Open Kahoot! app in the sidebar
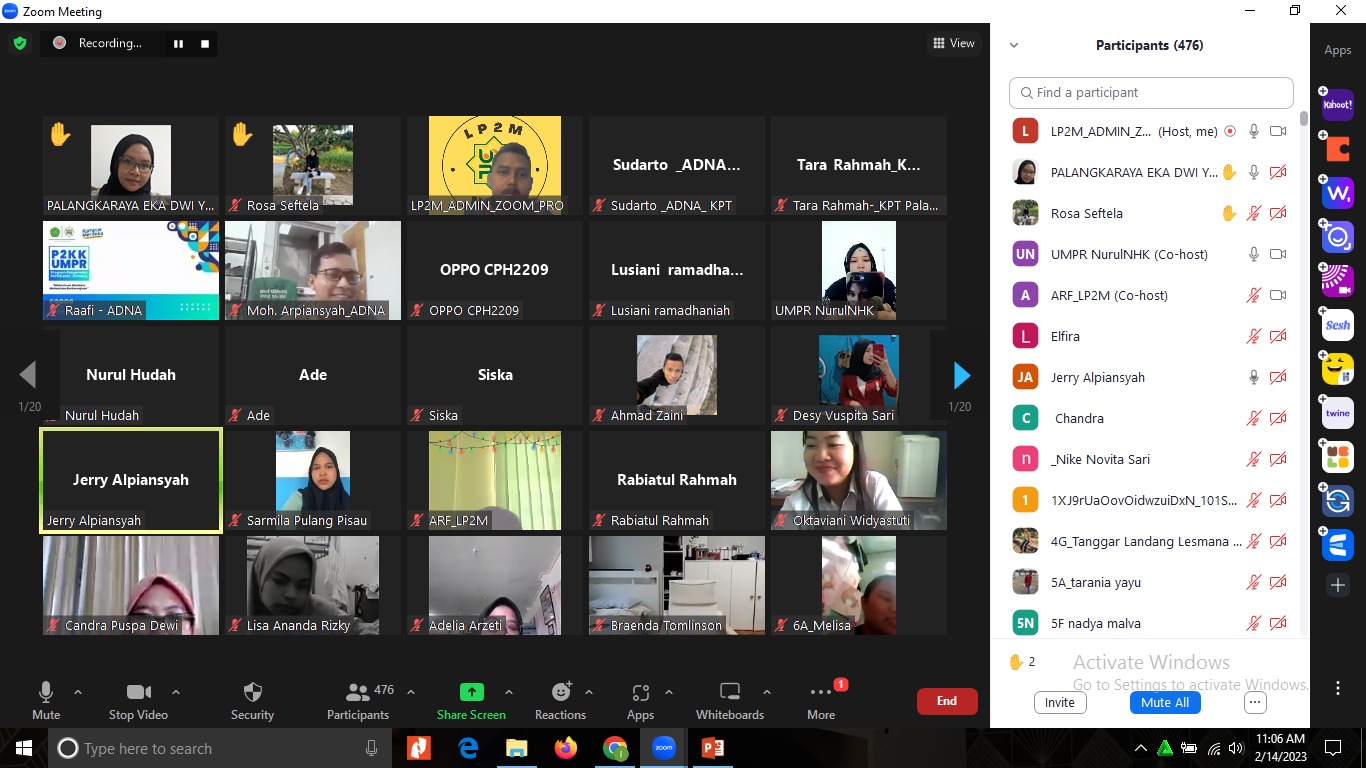This screenshot has width=1366, height=768. [x=1337, y=104]
